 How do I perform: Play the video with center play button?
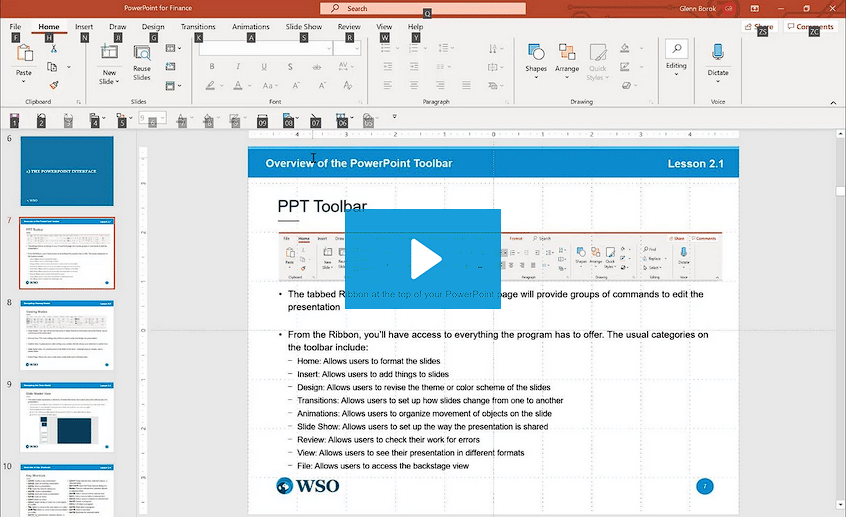(423, 259)
